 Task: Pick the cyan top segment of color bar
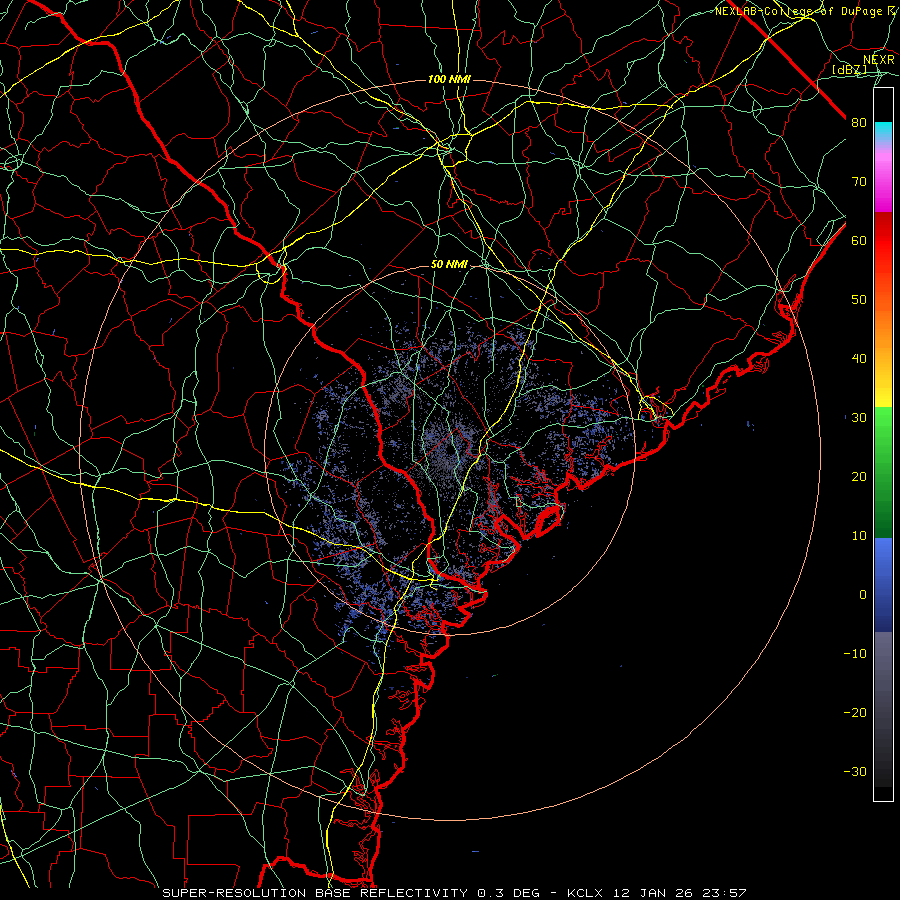(x=883, y=131)
